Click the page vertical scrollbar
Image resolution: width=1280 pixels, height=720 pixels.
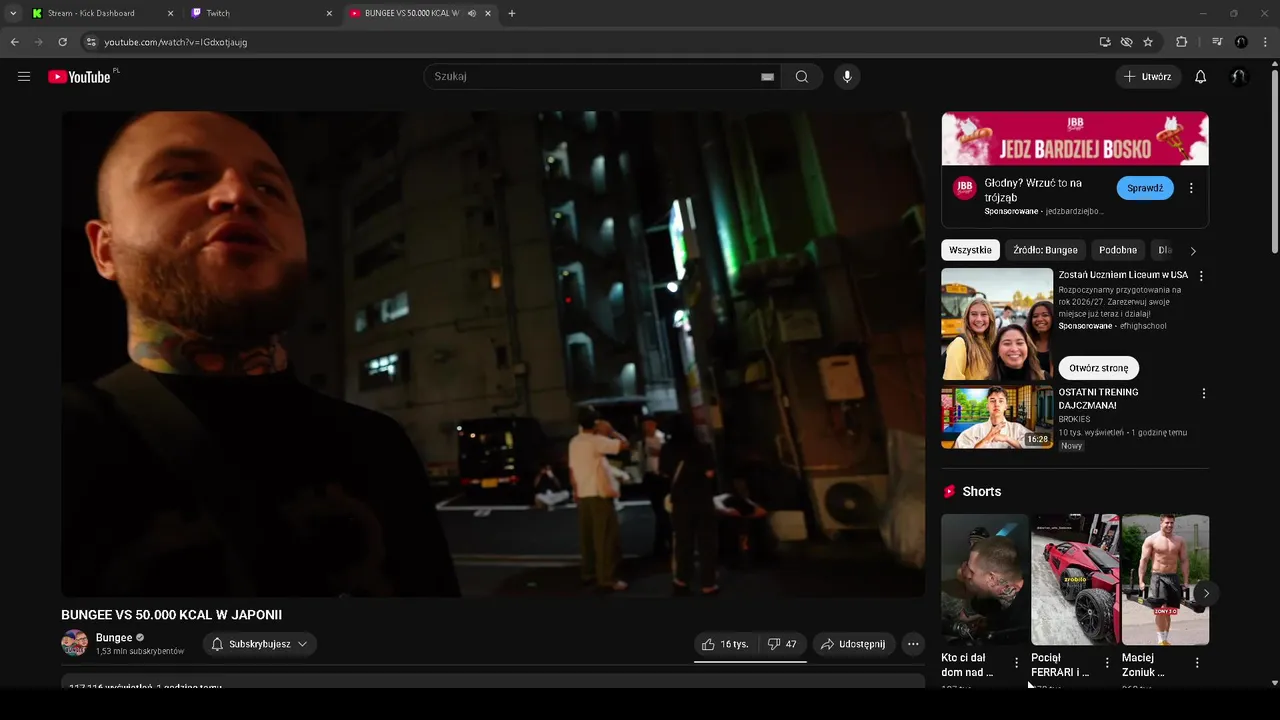(1274, 160)
